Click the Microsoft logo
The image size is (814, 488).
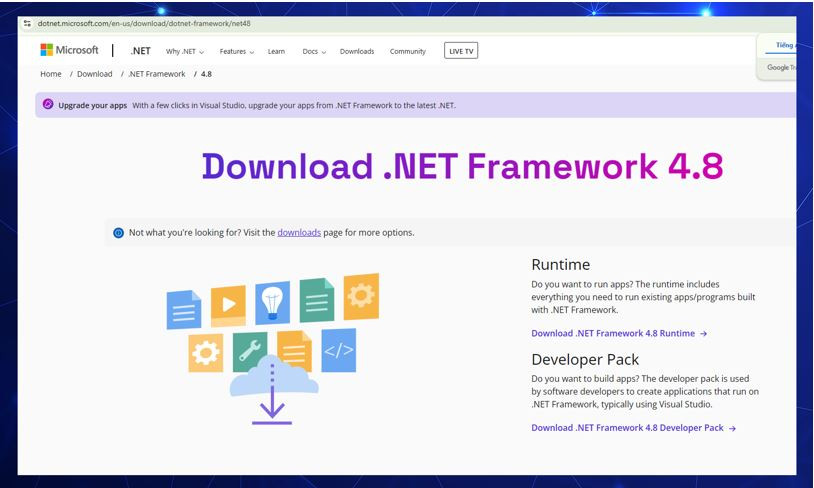pos(69,51)
